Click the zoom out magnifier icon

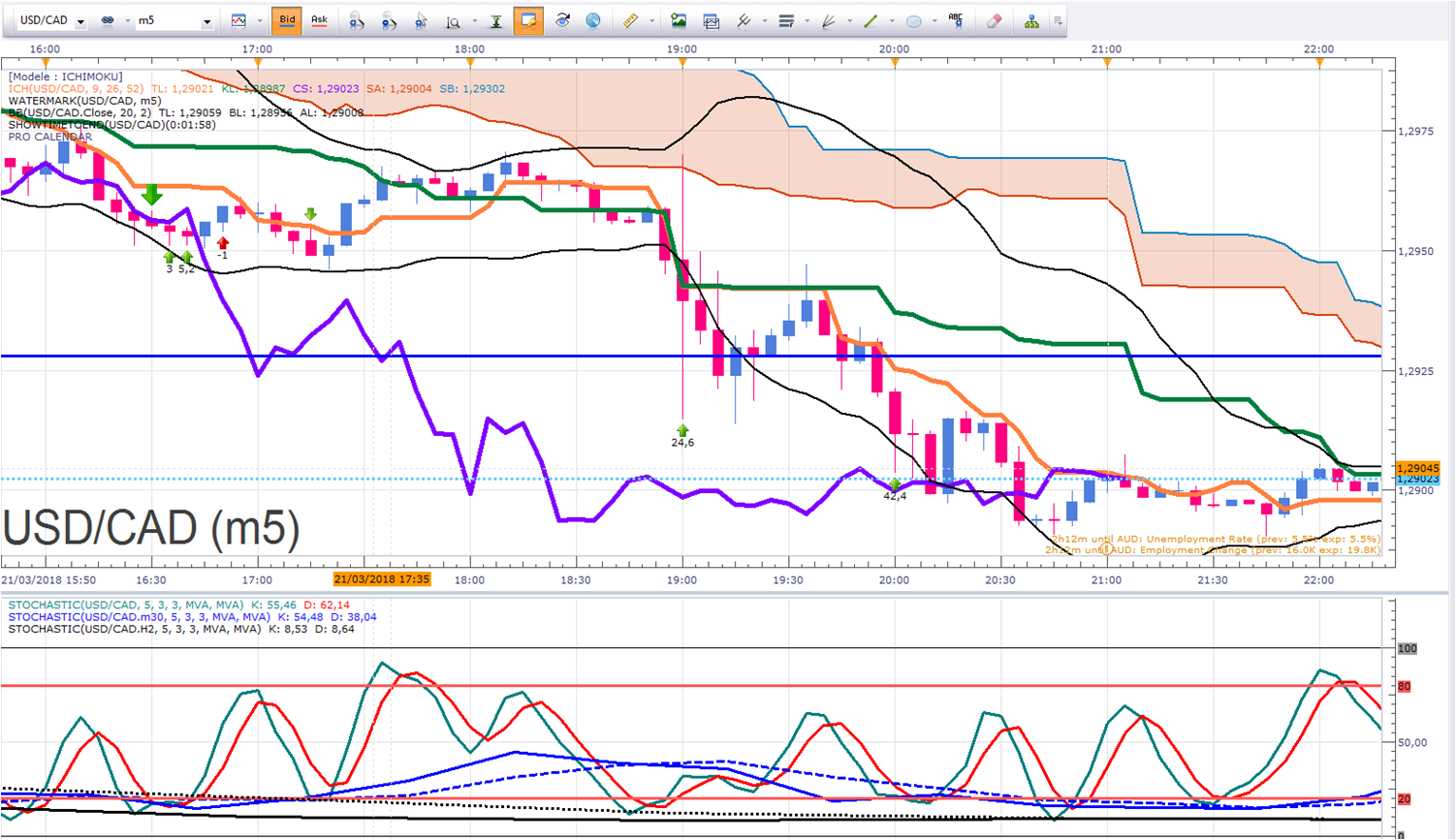389,20
